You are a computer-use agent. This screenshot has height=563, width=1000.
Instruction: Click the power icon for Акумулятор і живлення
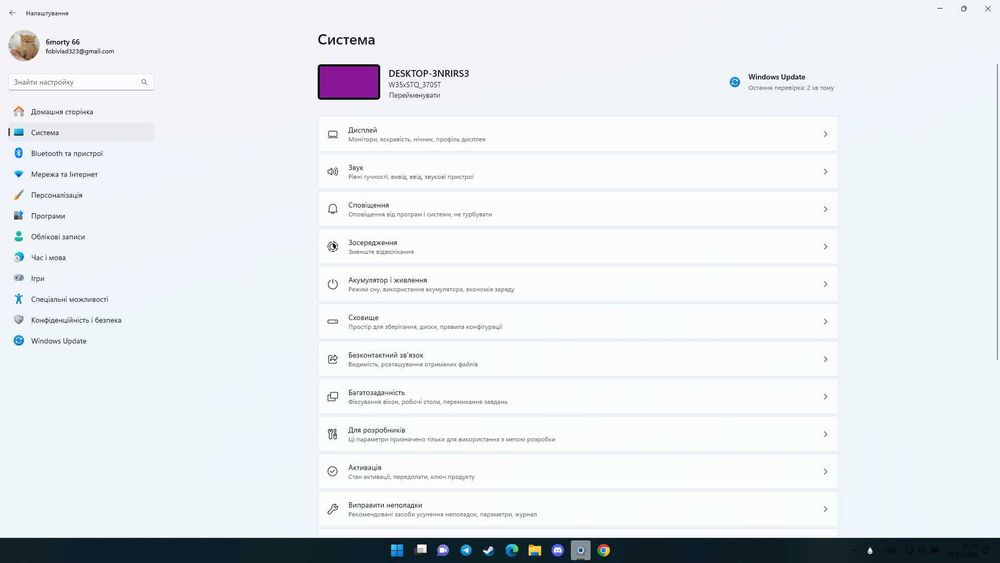(332, 284)
